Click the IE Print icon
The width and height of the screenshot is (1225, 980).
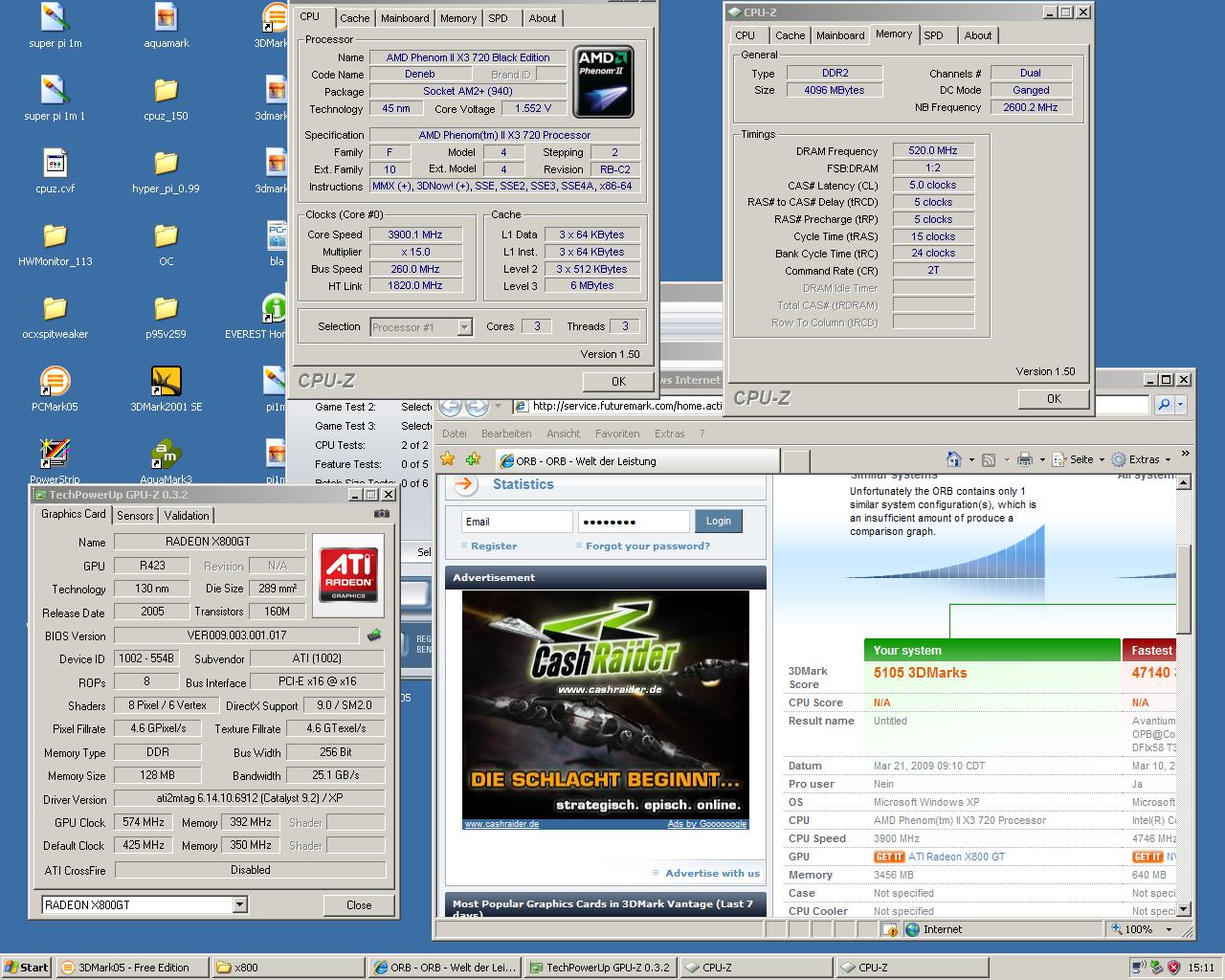coord(1025,459)
